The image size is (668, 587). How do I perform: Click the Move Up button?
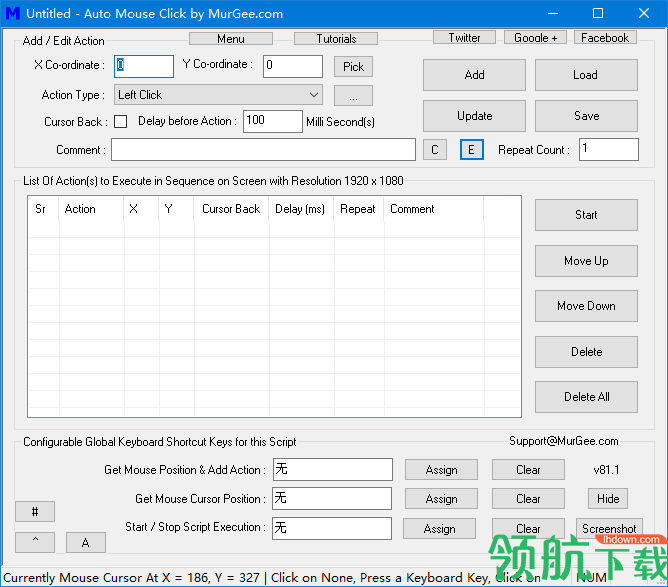[x=586, y=261]
